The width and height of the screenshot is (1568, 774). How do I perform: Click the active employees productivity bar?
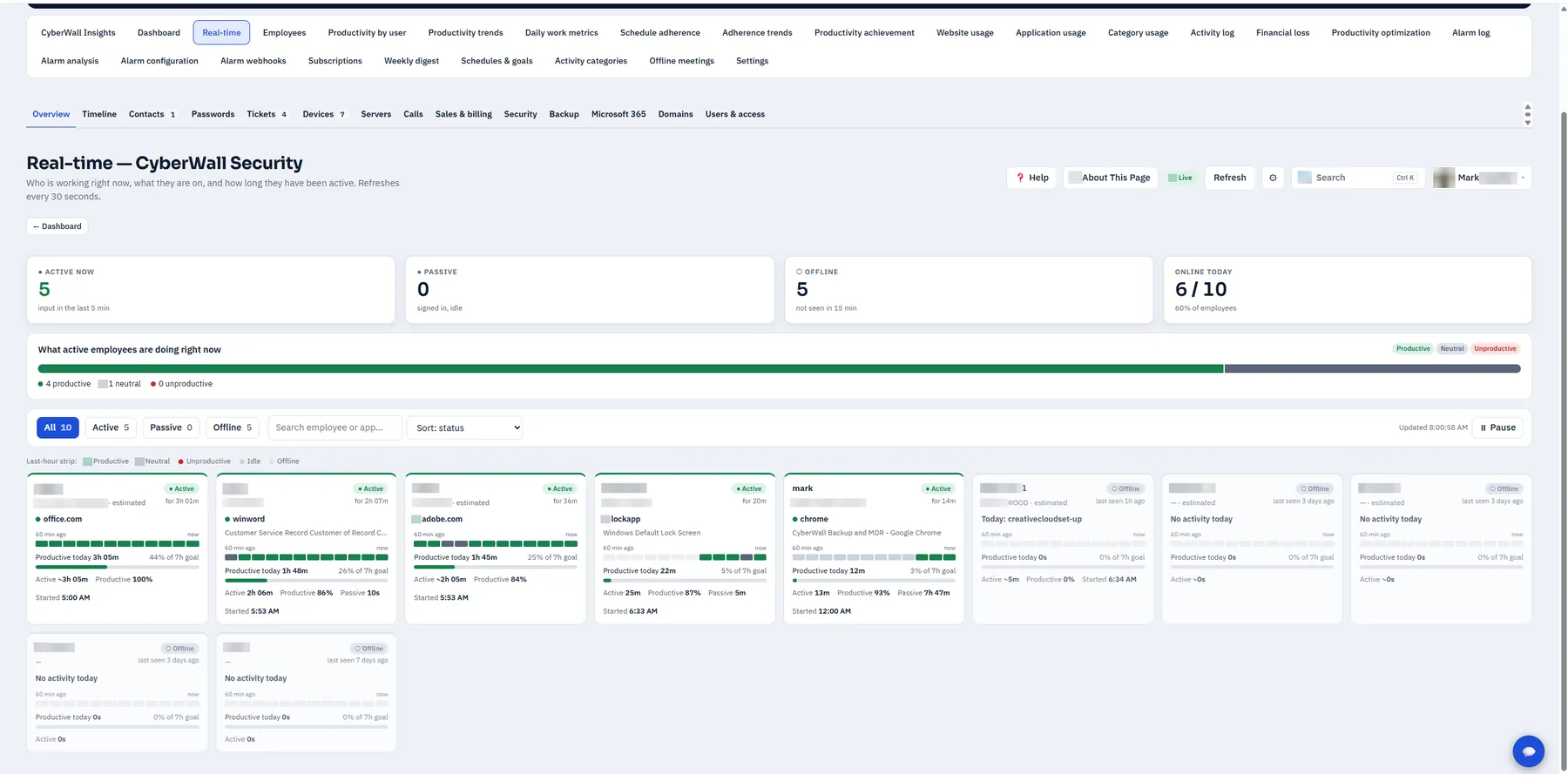click(x=779, y=369)
